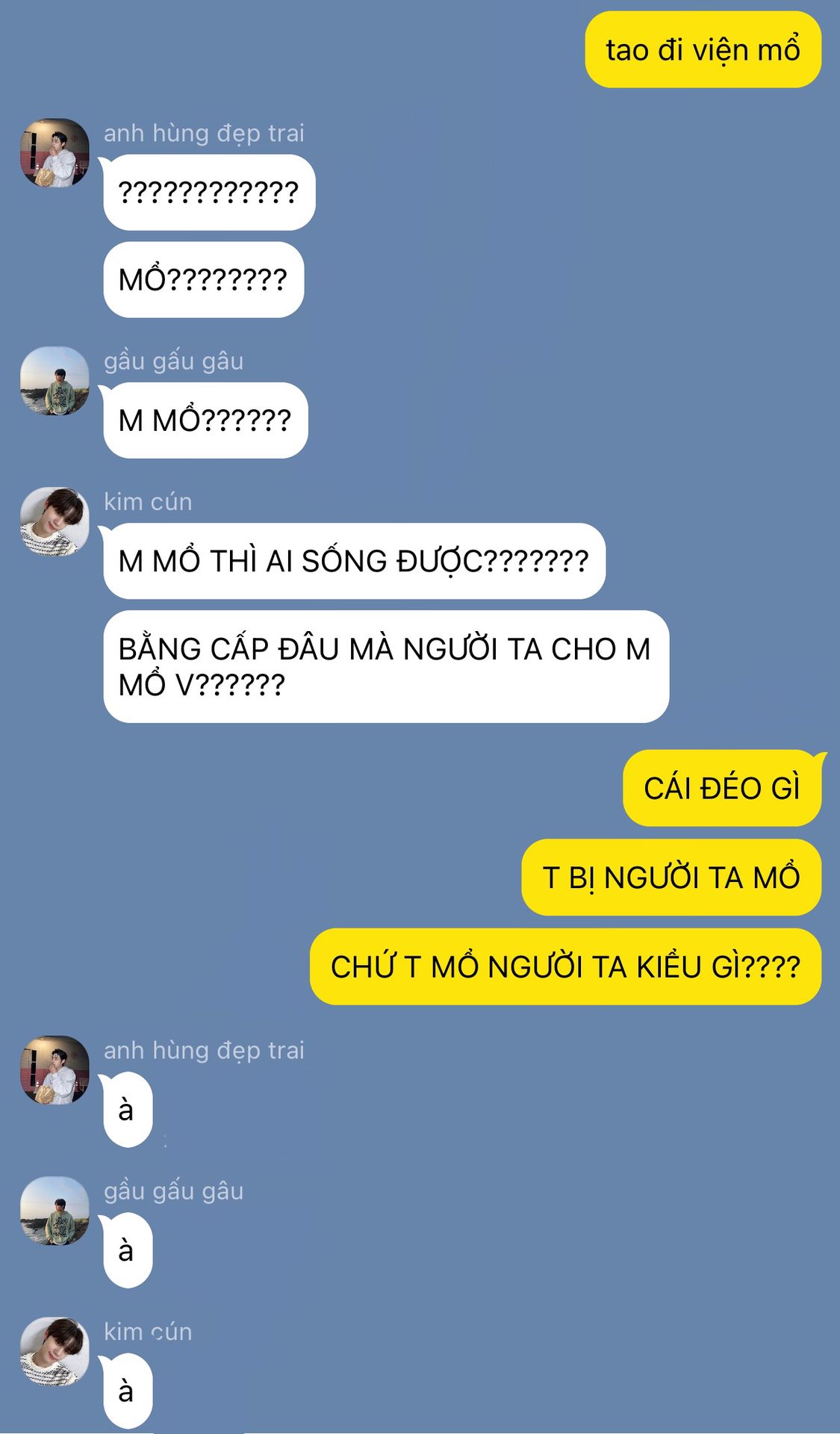Viewport: 840px width, 1434px height.
Task: Select the 'M MỔ??????' message bubble
Action: 205,420
